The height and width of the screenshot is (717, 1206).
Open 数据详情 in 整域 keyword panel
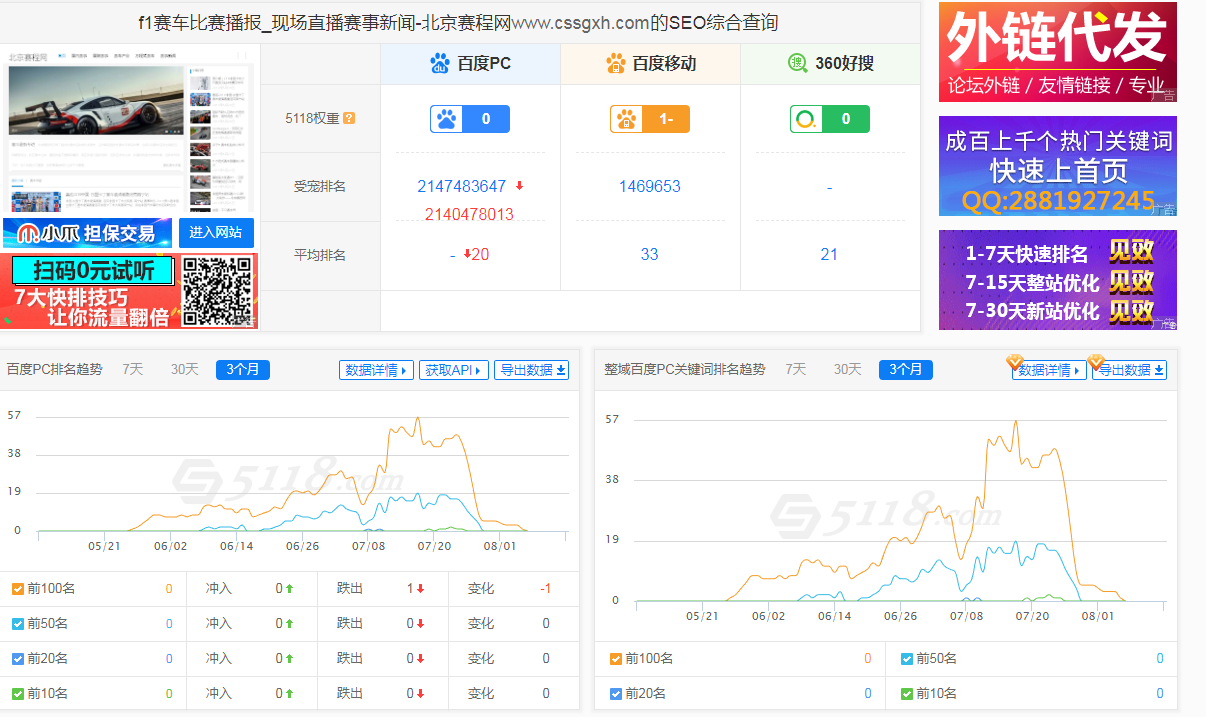click(1049, 370)
